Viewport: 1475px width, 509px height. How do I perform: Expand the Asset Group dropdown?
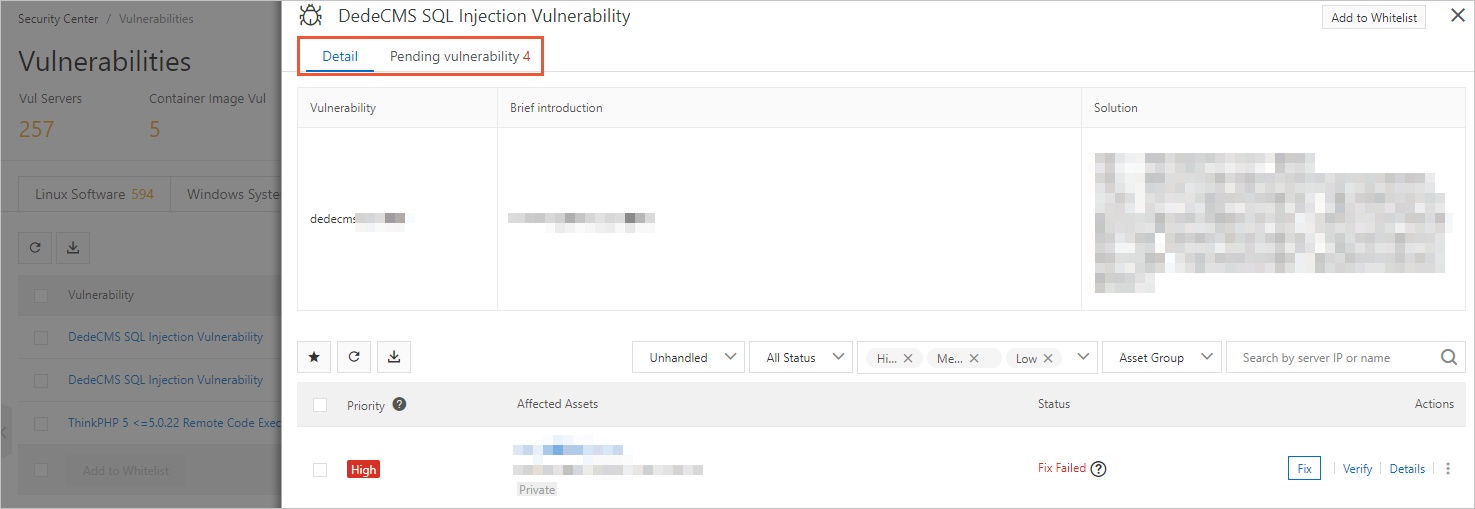click(x=1162, y=357)
